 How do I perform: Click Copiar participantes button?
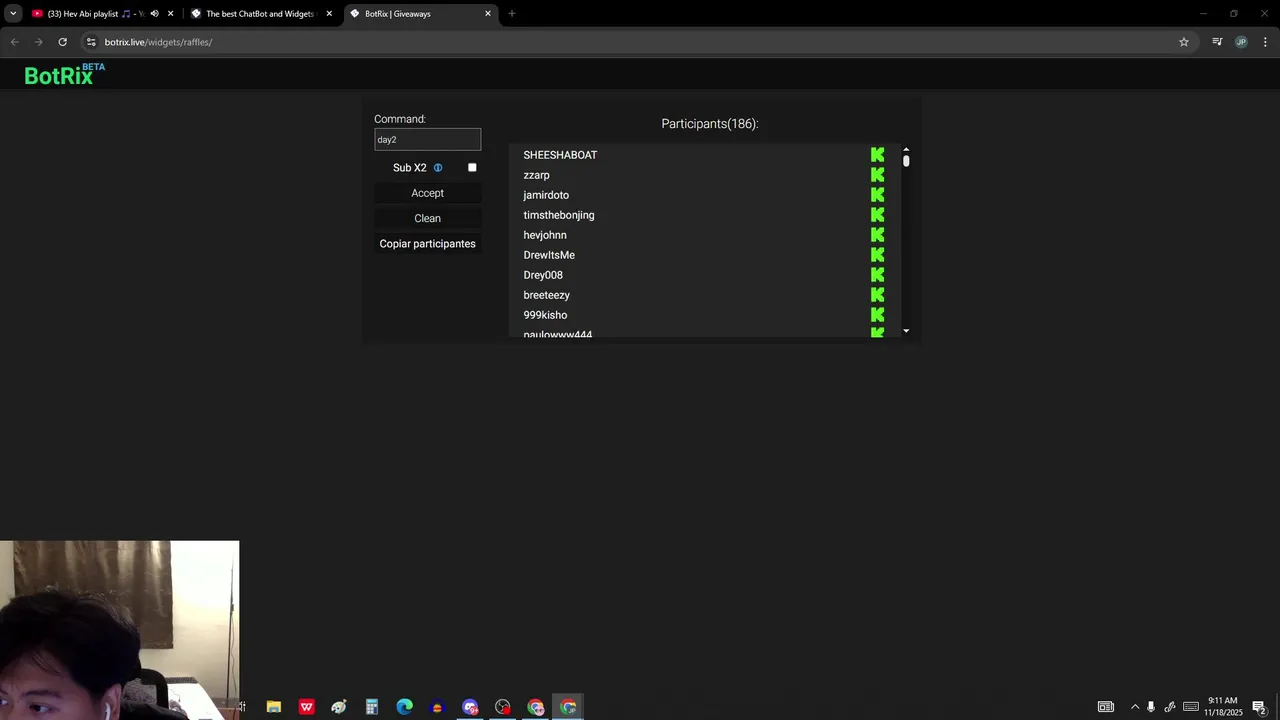pyautogui.click(x=427, y=244)
